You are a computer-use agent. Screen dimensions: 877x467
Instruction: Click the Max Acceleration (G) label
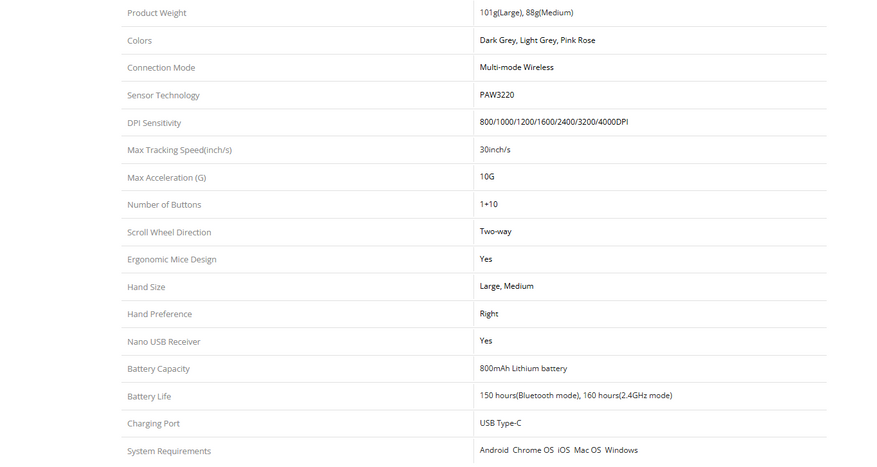pyautogui.click(x=166, y=177)
